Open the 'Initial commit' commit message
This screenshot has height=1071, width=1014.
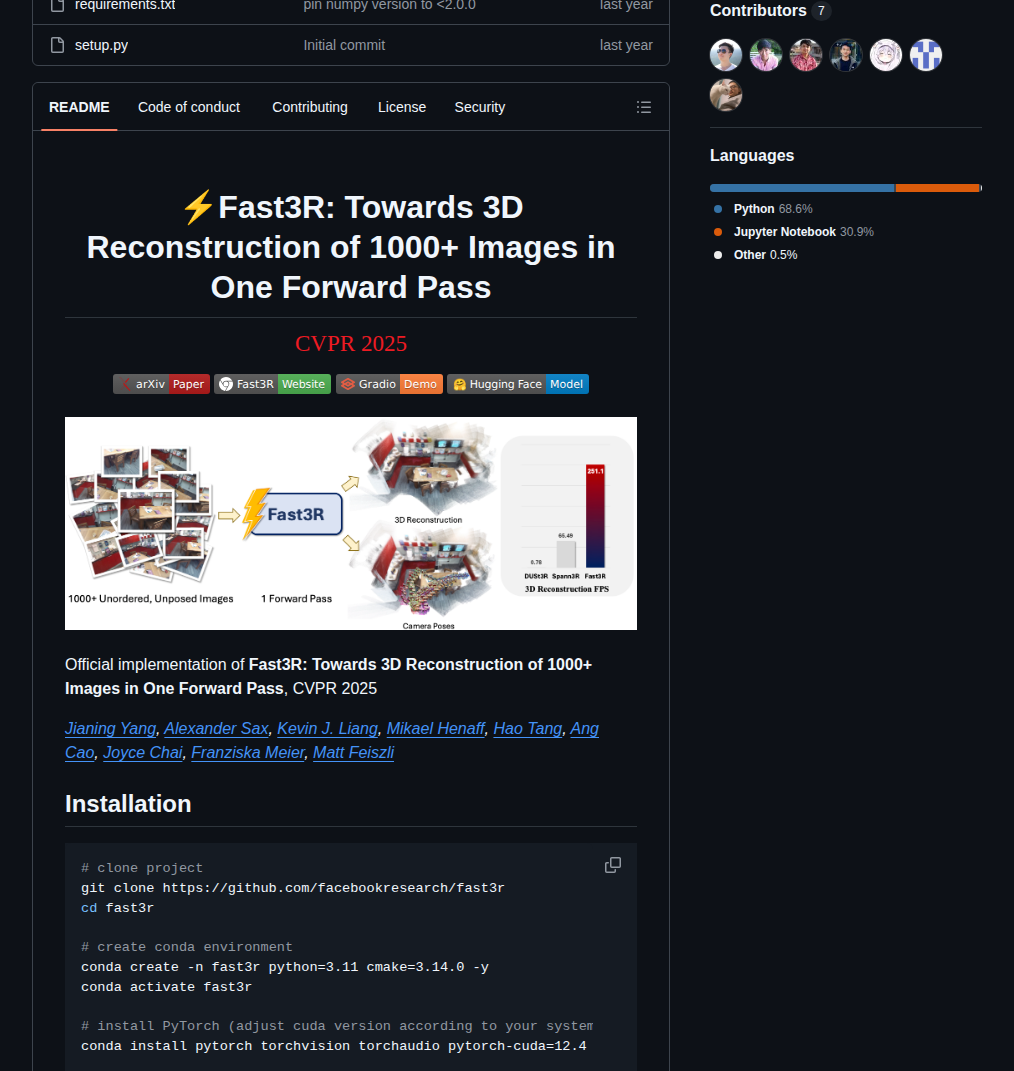point(344,45)
